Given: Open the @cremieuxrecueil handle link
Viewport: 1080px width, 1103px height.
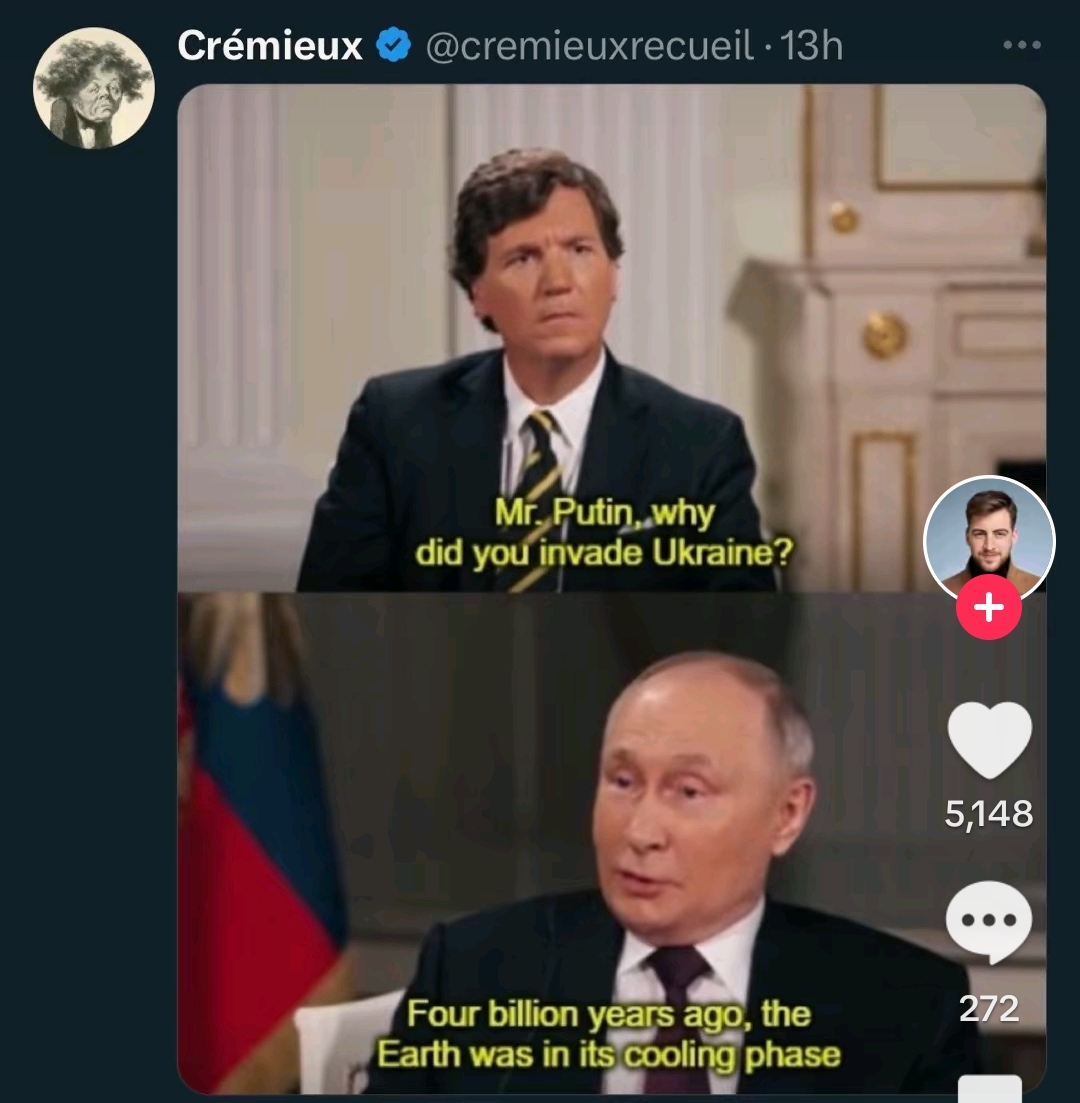Looking at the screenshot, I should [x=590, y=46].
